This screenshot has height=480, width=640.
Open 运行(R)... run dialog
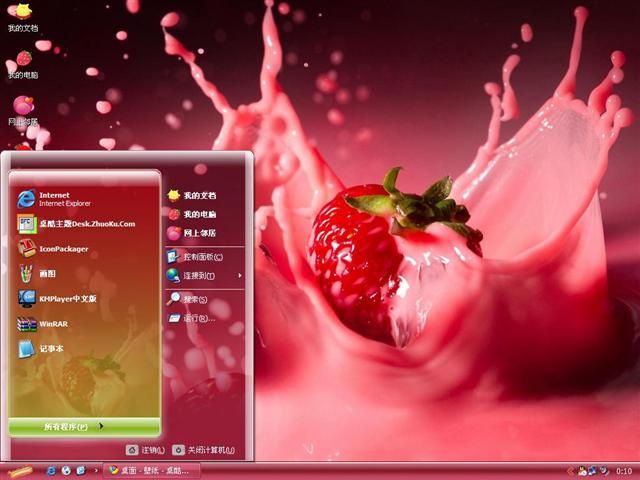pyautogui.click(x=205, y=318)
